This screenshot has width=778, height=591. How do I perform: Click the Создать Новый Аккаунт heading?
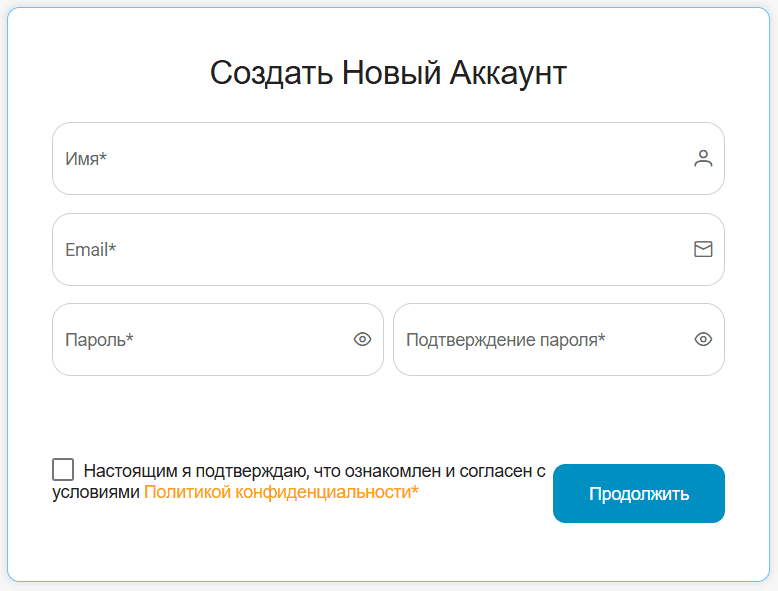pos(388,74)
